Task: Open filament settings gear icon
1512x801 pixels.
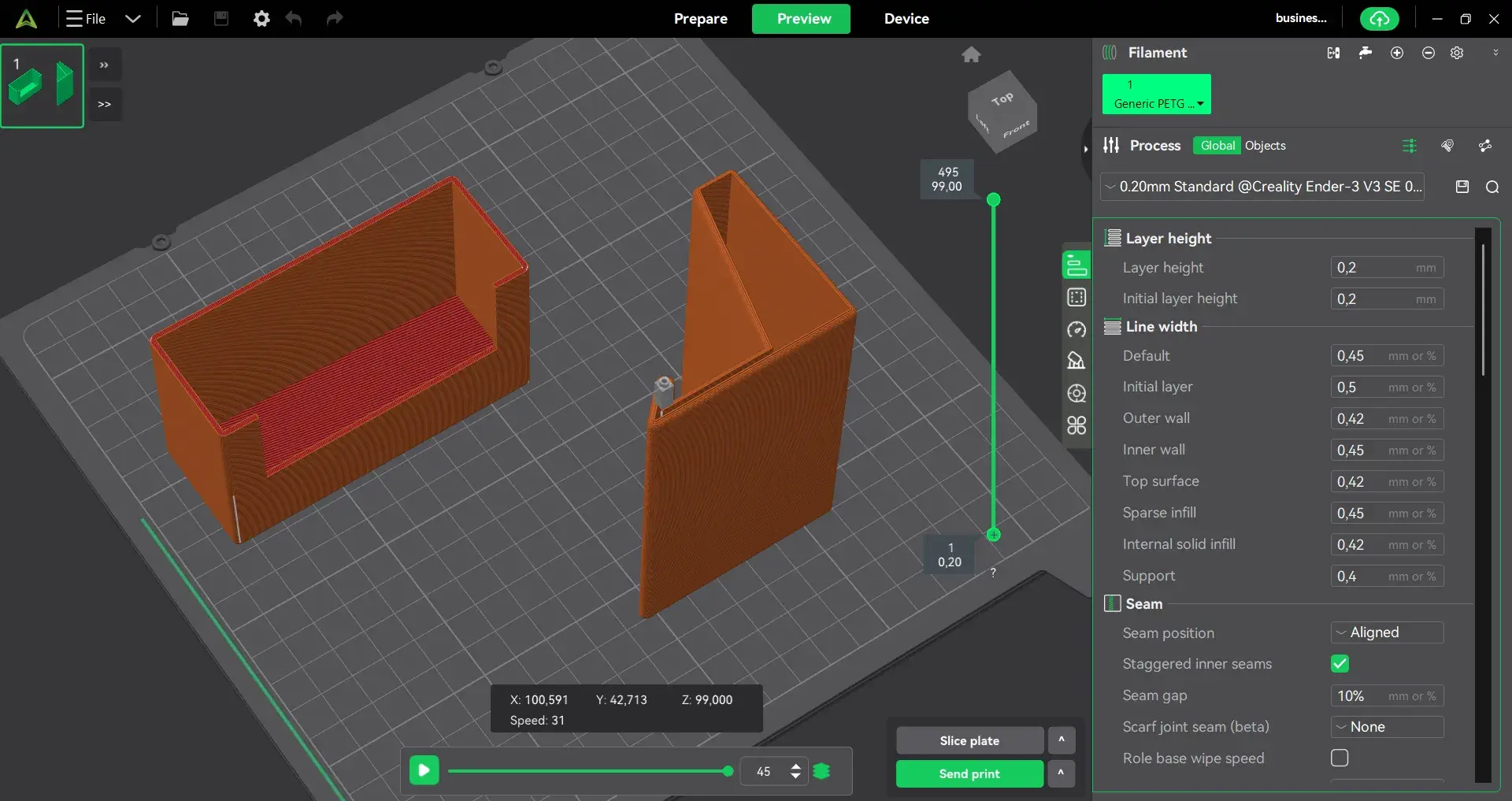Action: pyautogui.click(x=1457, y=53)
